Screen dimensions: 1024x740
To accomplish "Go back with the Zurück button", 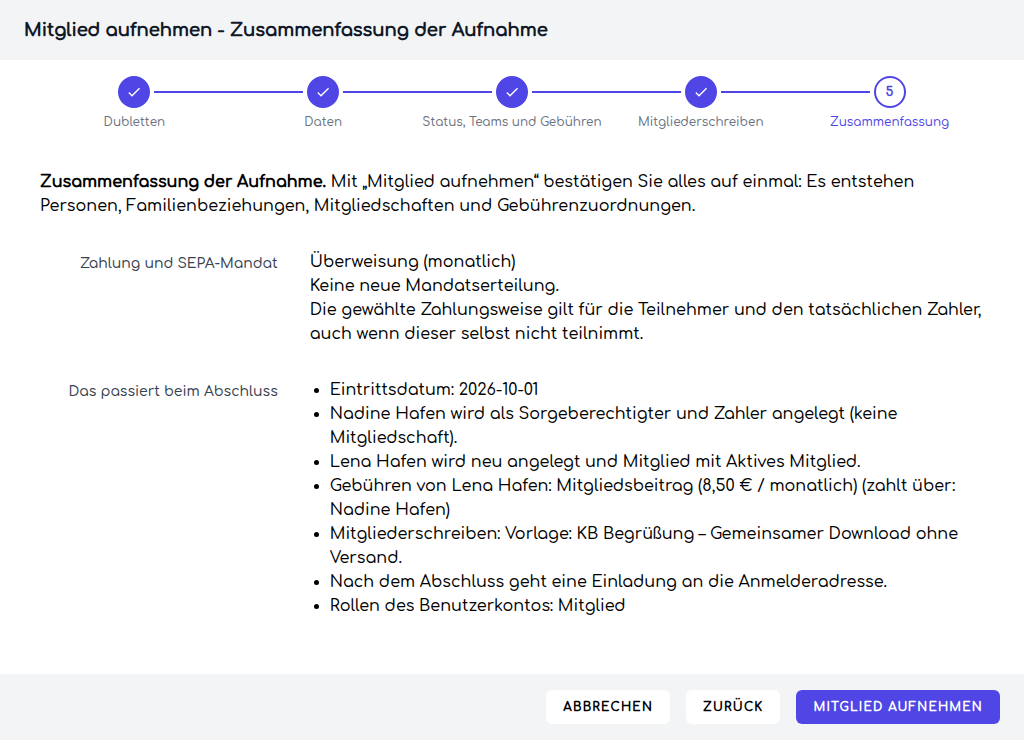I will click(x=733, y=707).
